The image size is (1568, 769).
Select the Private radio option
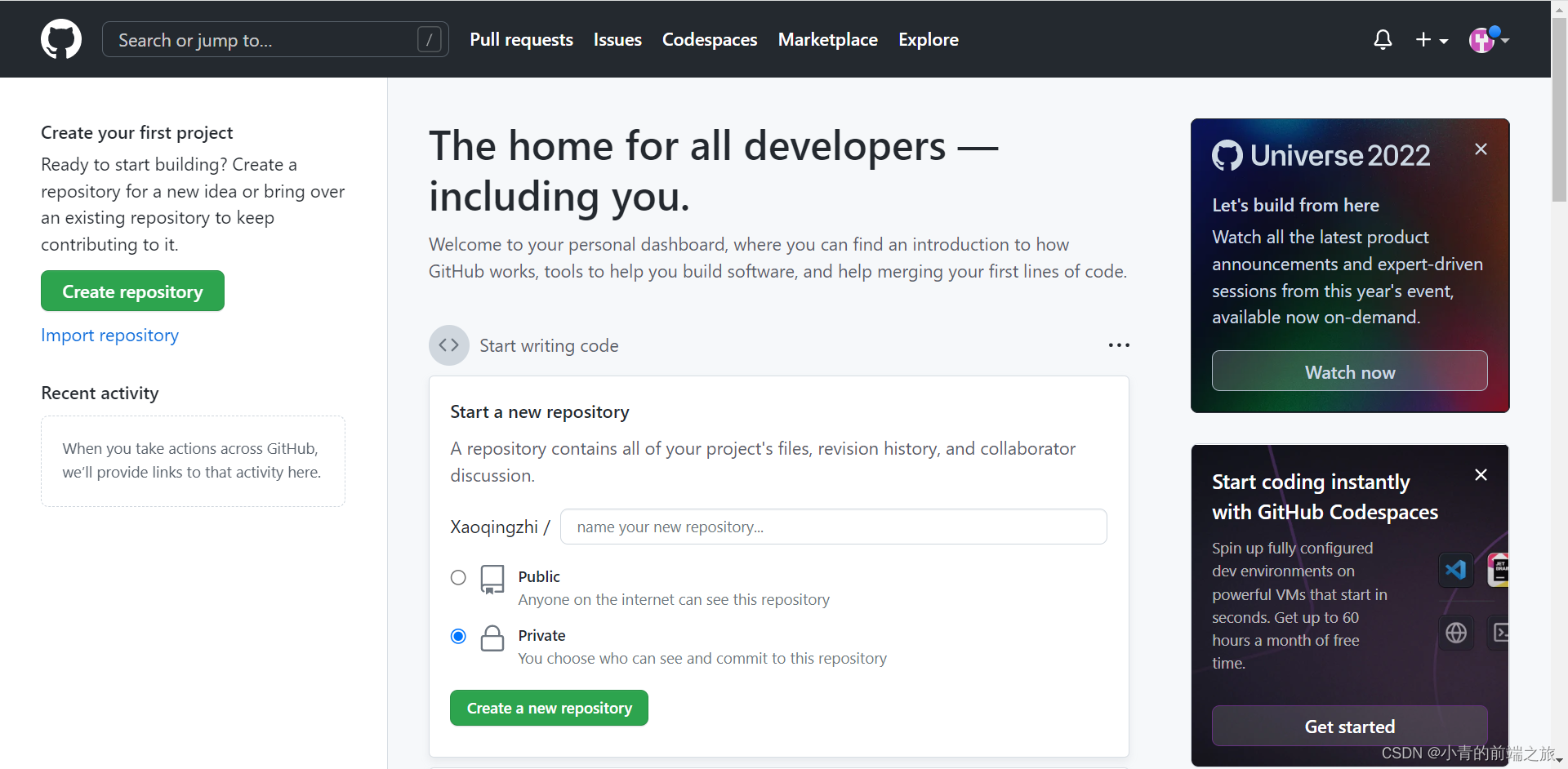[x=458, y=636]
